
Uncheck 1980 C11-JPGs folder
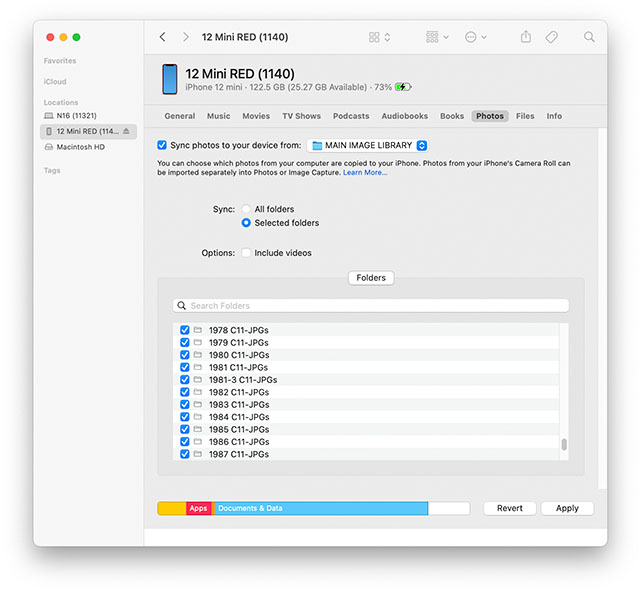click(x=184, y=355)
